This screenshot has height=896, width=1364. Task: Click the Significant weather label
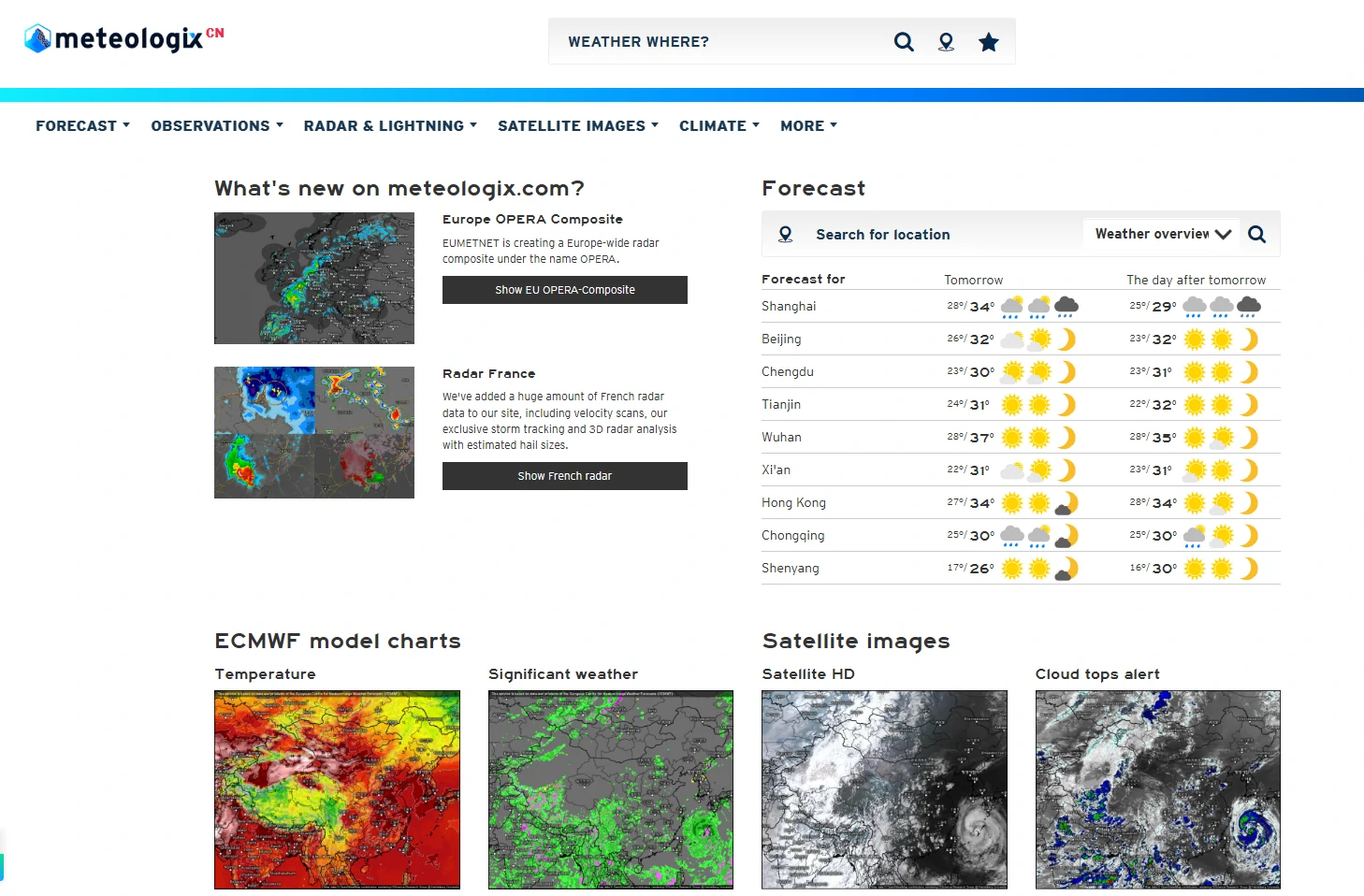pyautogui.click(x=563, y=673)
